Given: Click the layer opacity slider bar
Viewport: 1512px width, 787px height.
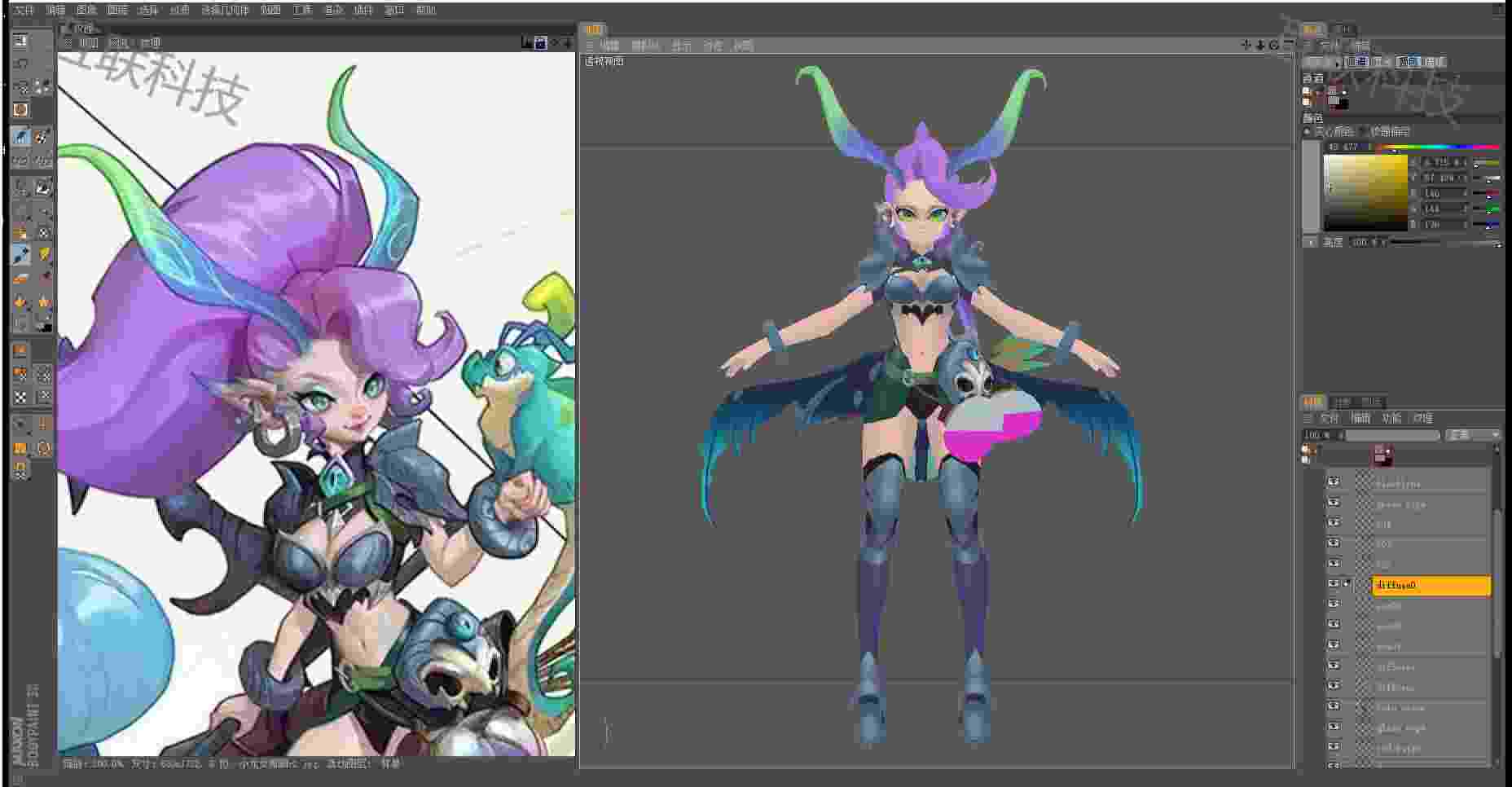Looking at the screenshot, I should pyautogui.click(x=1394, y=435).
